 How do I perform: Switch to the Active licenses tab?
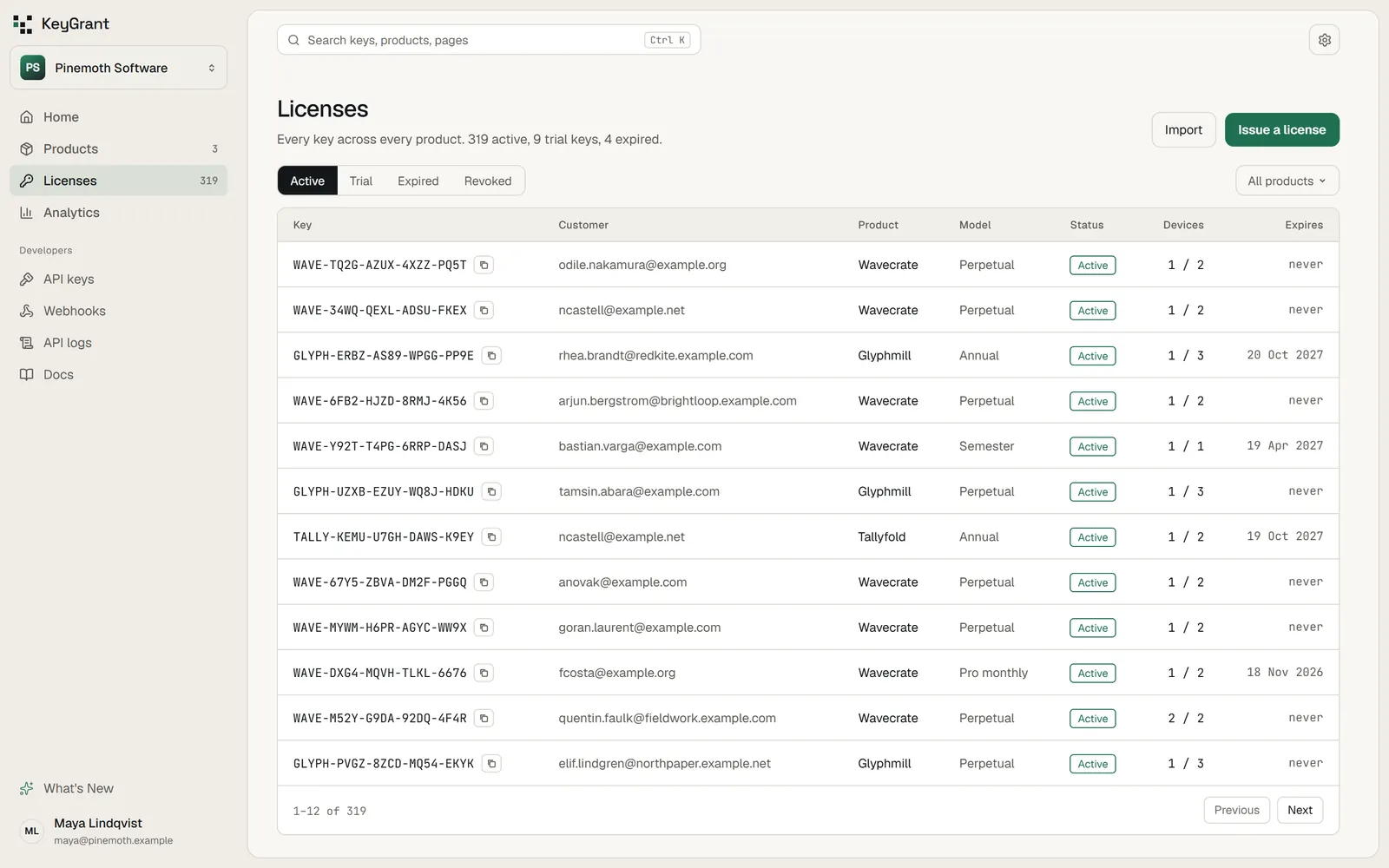pyautogui.click(x=307, y=181)
